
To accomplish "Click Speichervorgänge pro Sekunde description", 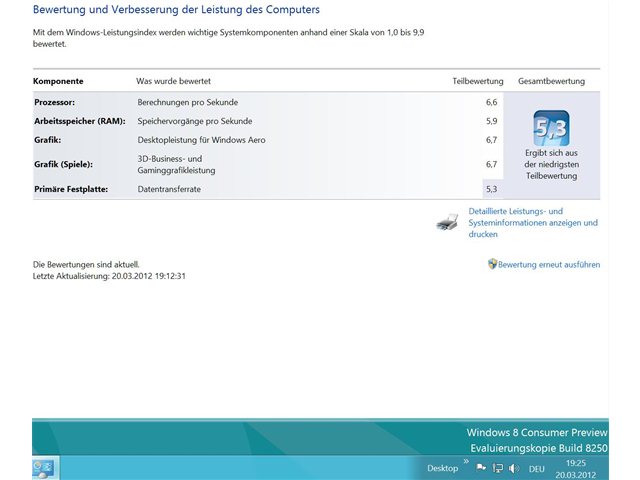I will [x=195, y=121].
